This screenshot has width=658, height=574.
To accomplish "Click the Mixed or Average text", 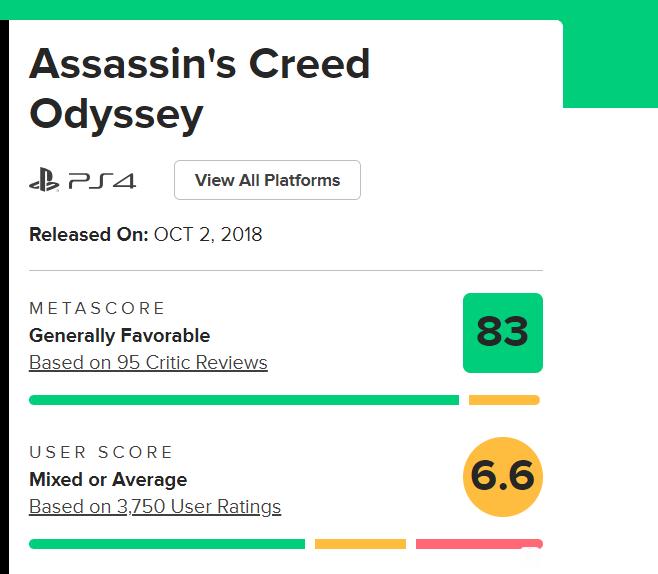I will 108,480.
